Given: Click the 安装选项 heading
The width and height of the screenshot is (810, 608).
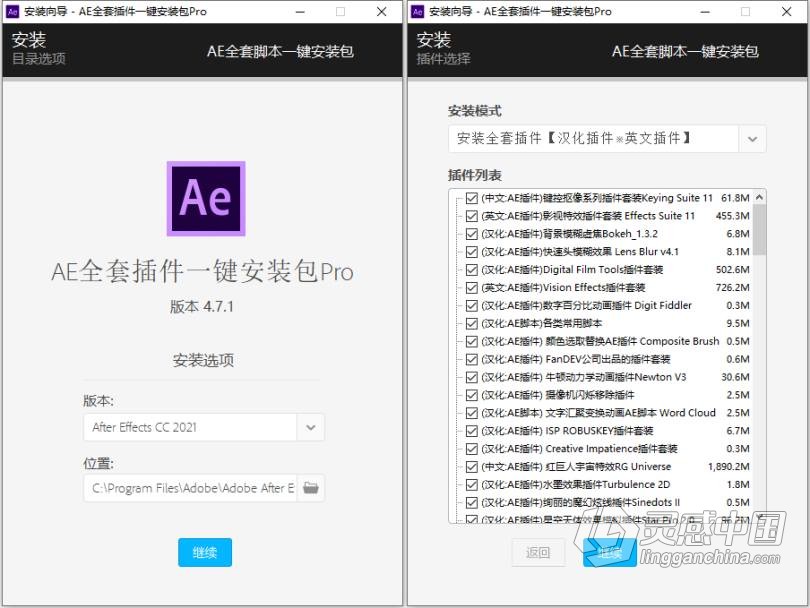Looking at the screenshot, I should [x=203, y=360].
